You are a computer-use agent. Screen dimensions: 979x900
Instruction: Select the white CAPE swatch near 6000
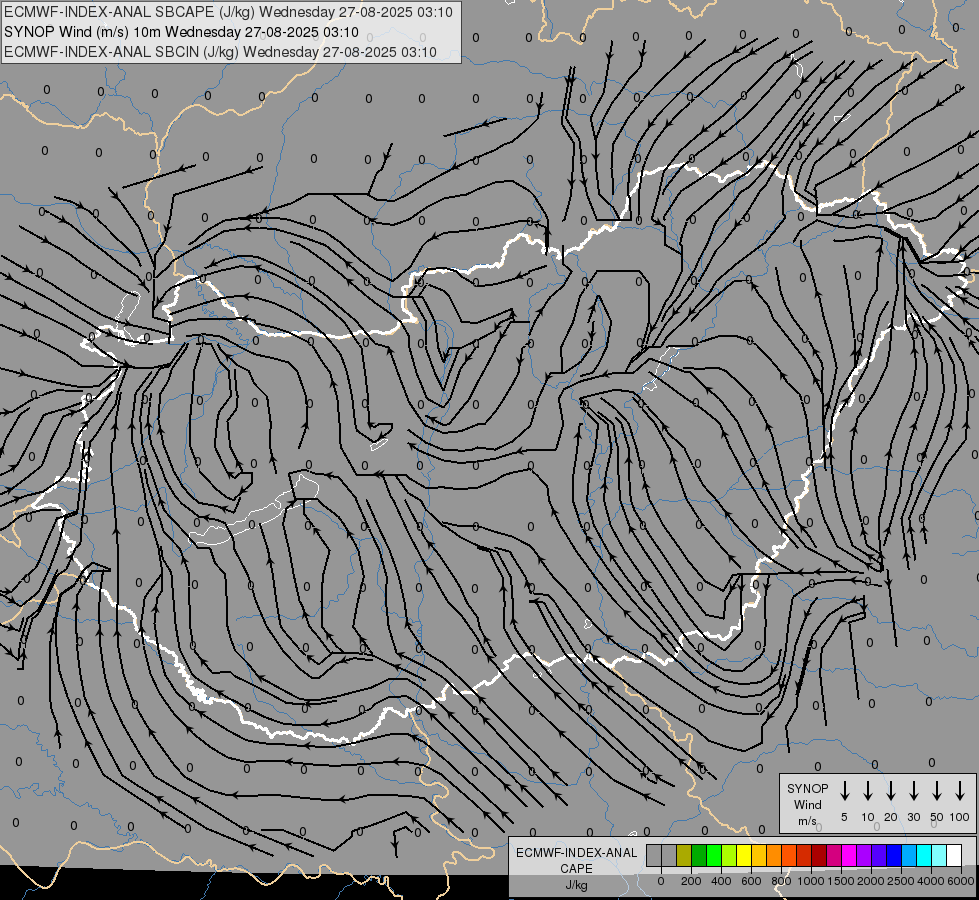point(955,855)
